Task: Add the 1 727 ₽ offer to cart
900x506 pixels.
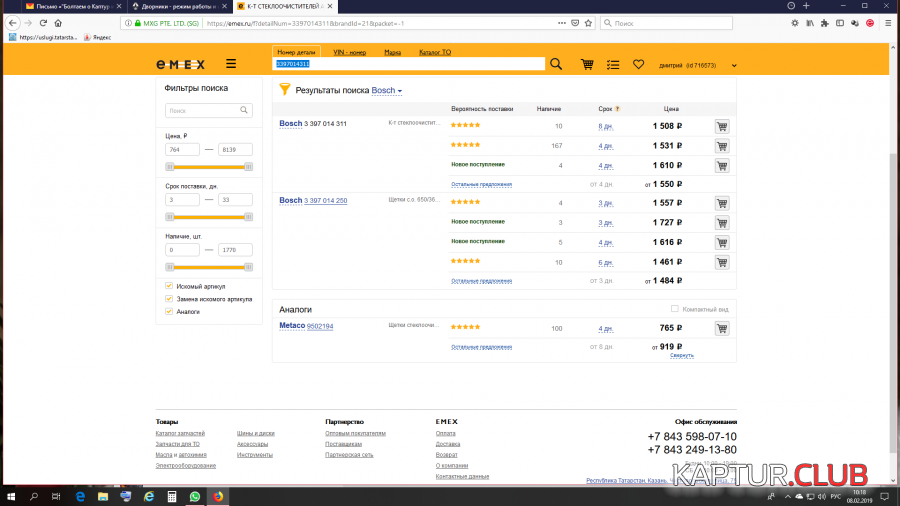Action: tap(722, 223)
